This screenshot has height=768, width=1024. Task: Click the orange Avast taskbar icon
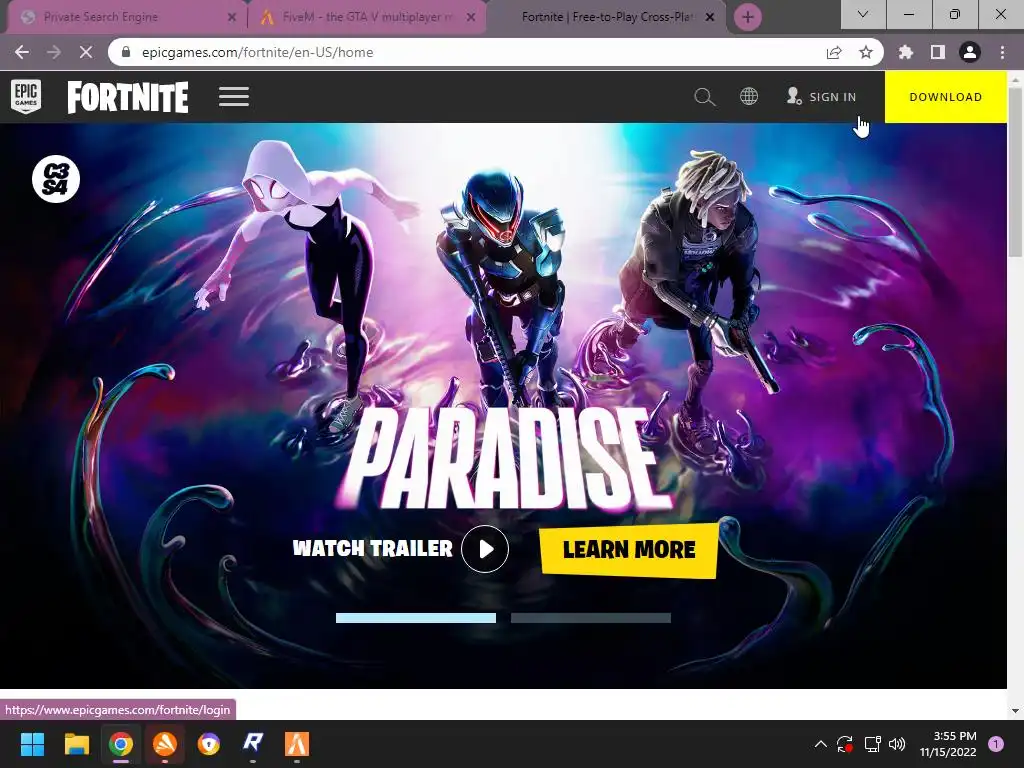[x=165, y=744]
